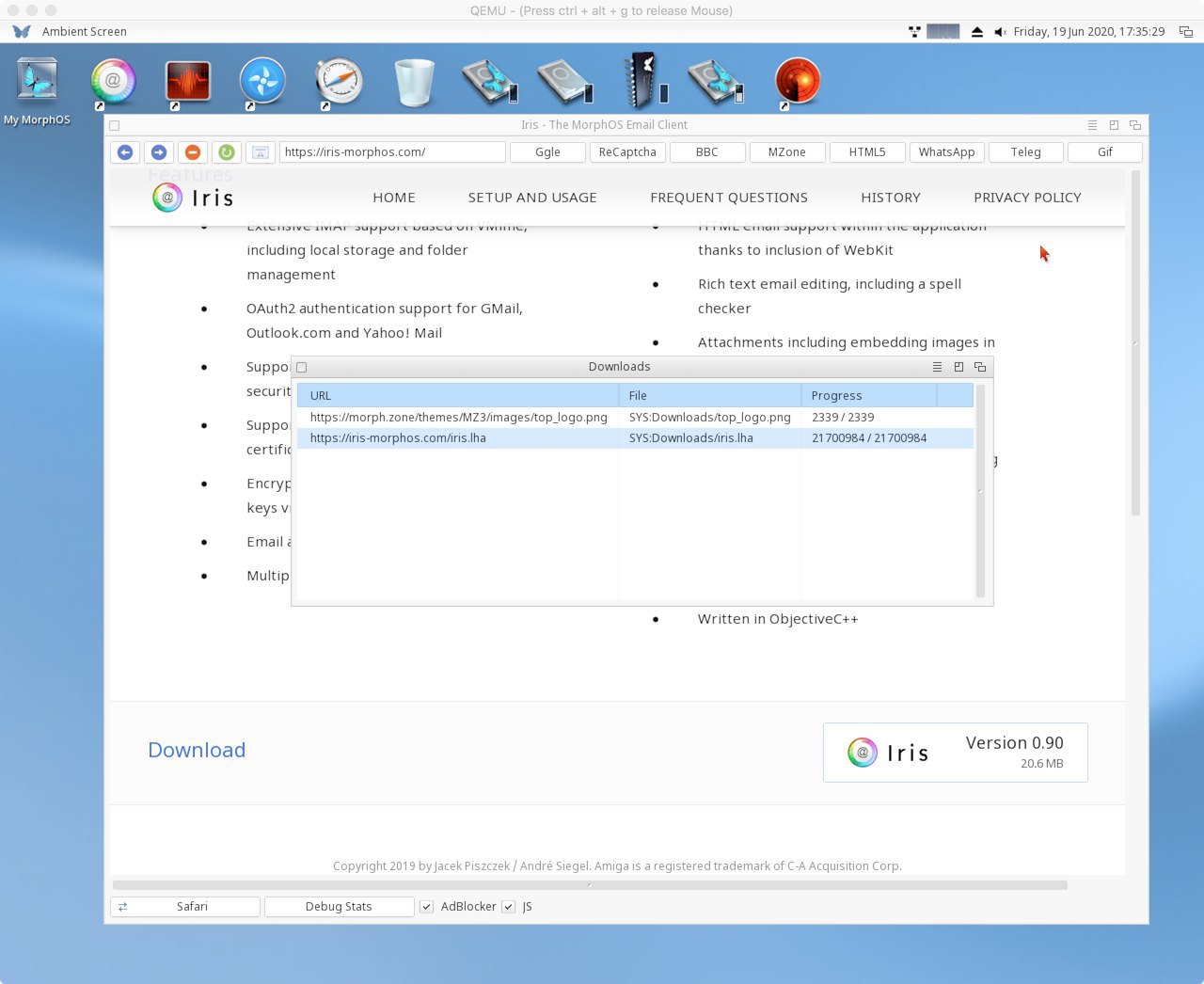Open the last butterfly hard drive icon
Screen dimensions: 1204x984
click(x=716, y=82)
